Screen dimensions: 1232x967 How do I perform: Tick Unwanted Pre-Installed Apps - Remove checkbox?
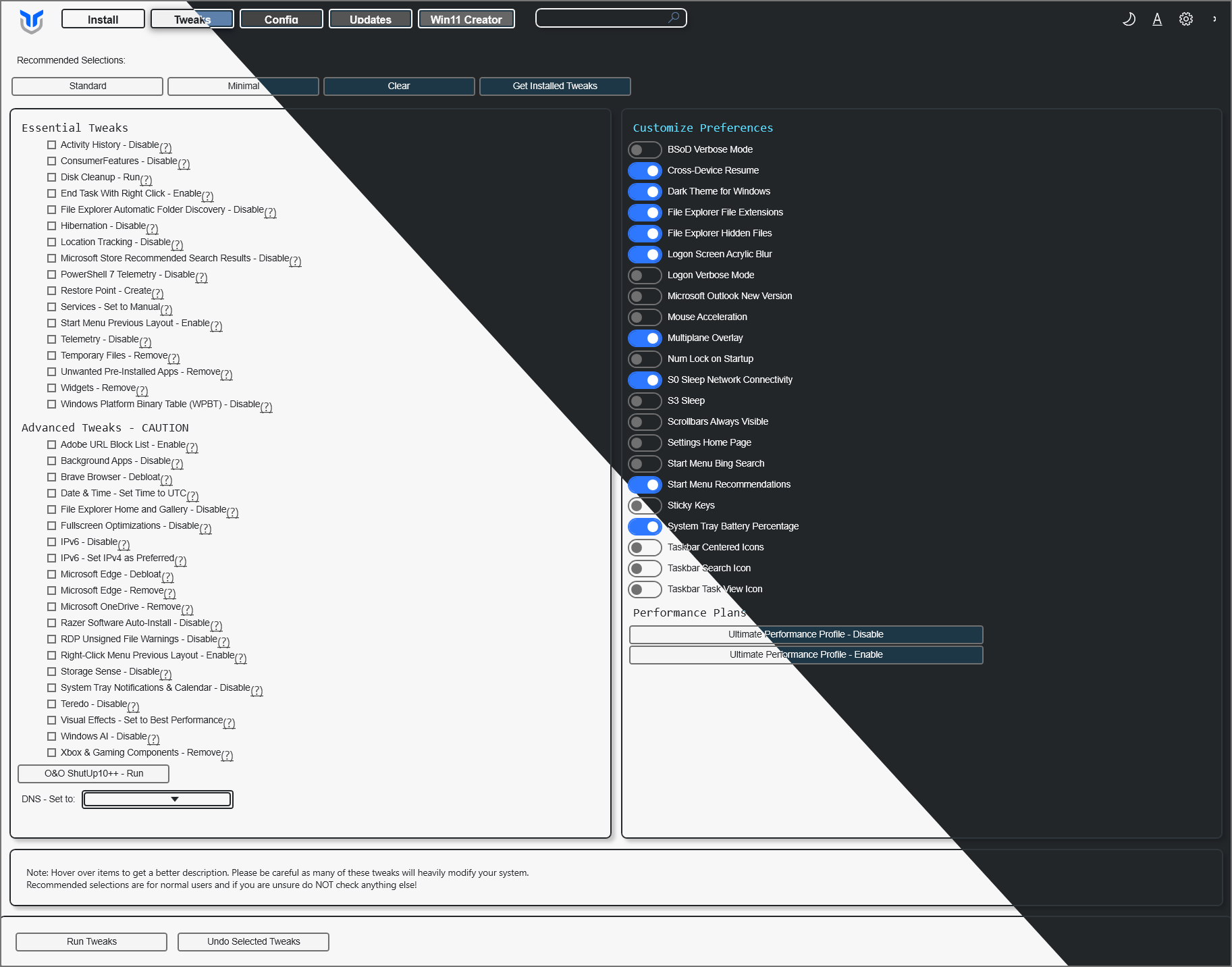tap(51, 371)
